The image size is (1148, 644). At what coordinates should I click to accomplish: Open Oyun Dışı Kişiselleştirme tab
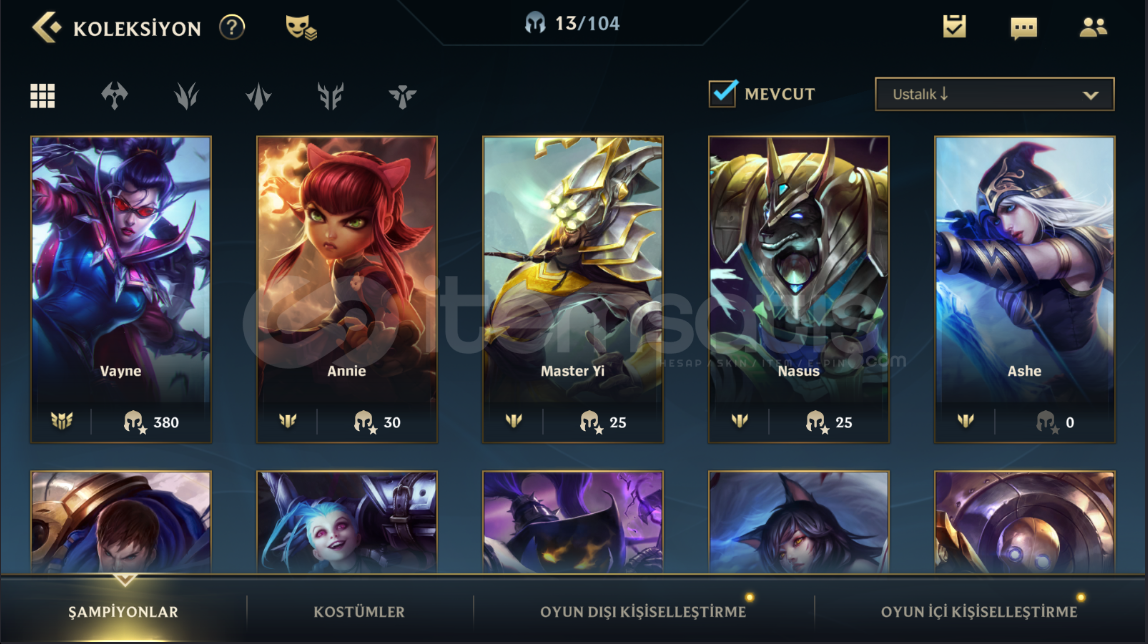tap(643, 611)
